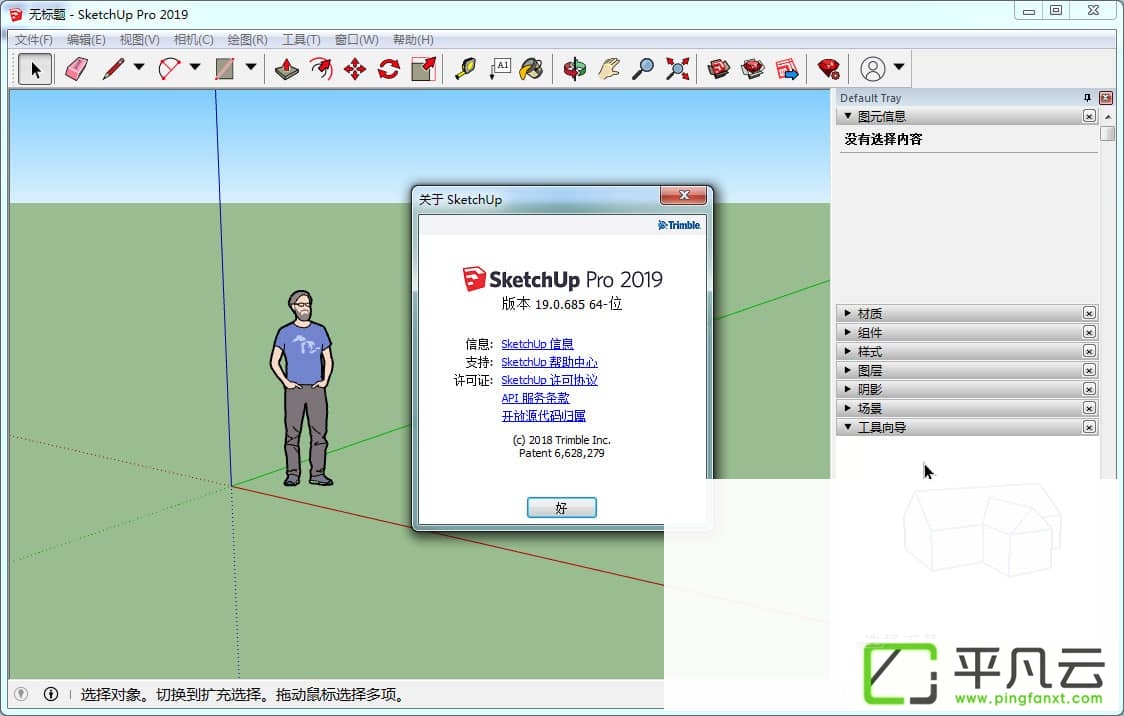The image size is (1124, 716).
Task: Open the 编辑(E) menu
Action: point(86,39)
